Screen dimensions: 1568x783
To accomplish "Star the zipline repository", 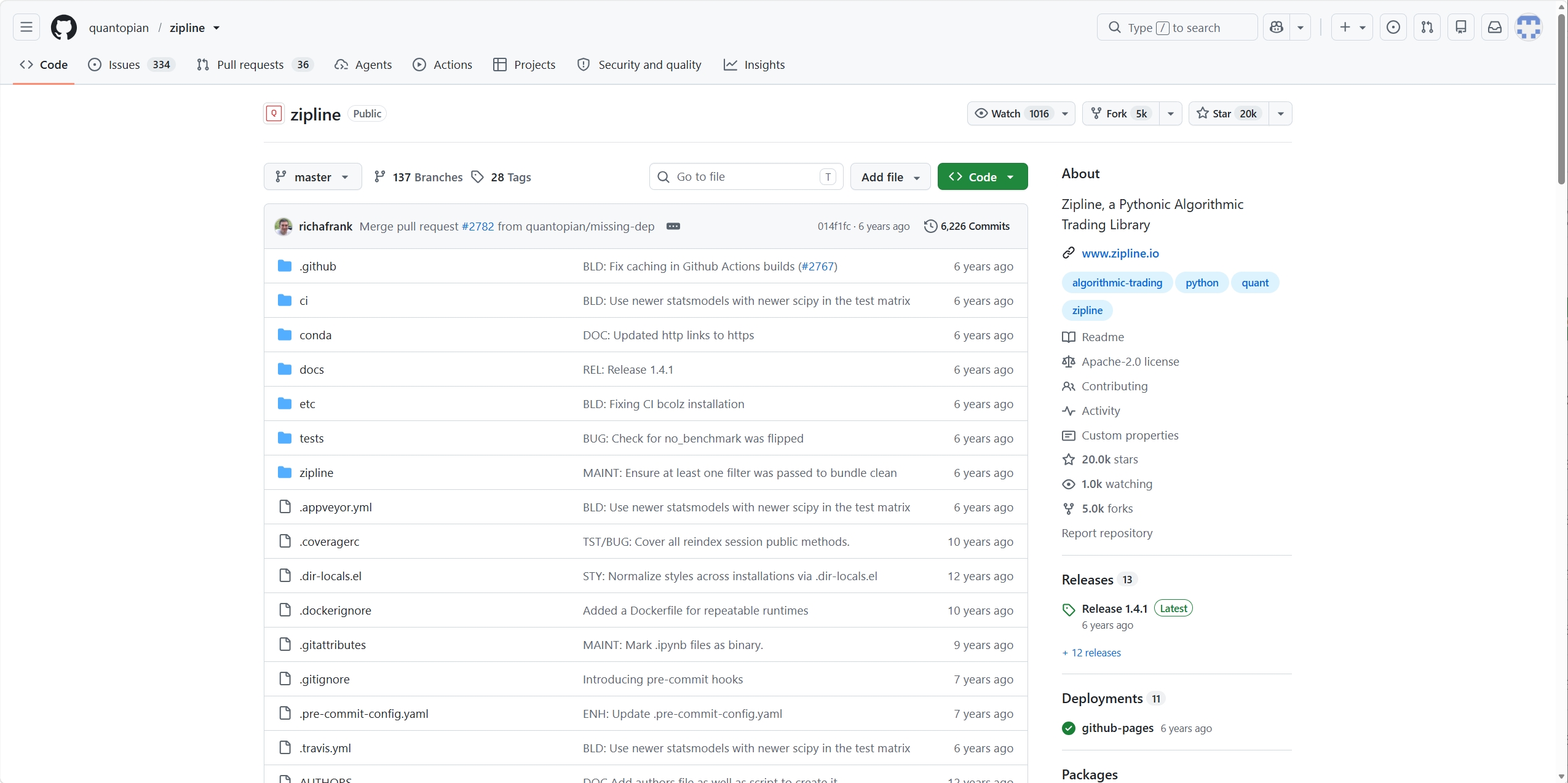I will (1228, 114).
